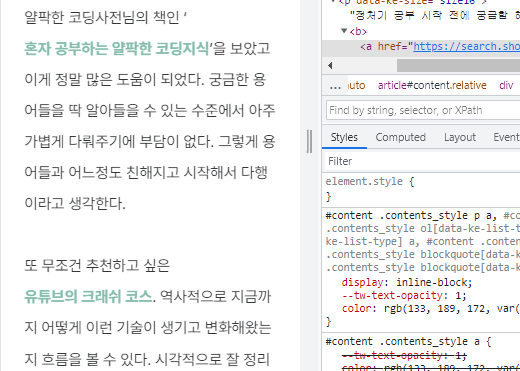Switch to the Styles tab
The height and width of the screenshot is (371, 520).
pyautogui.click(x=344, y=137)
